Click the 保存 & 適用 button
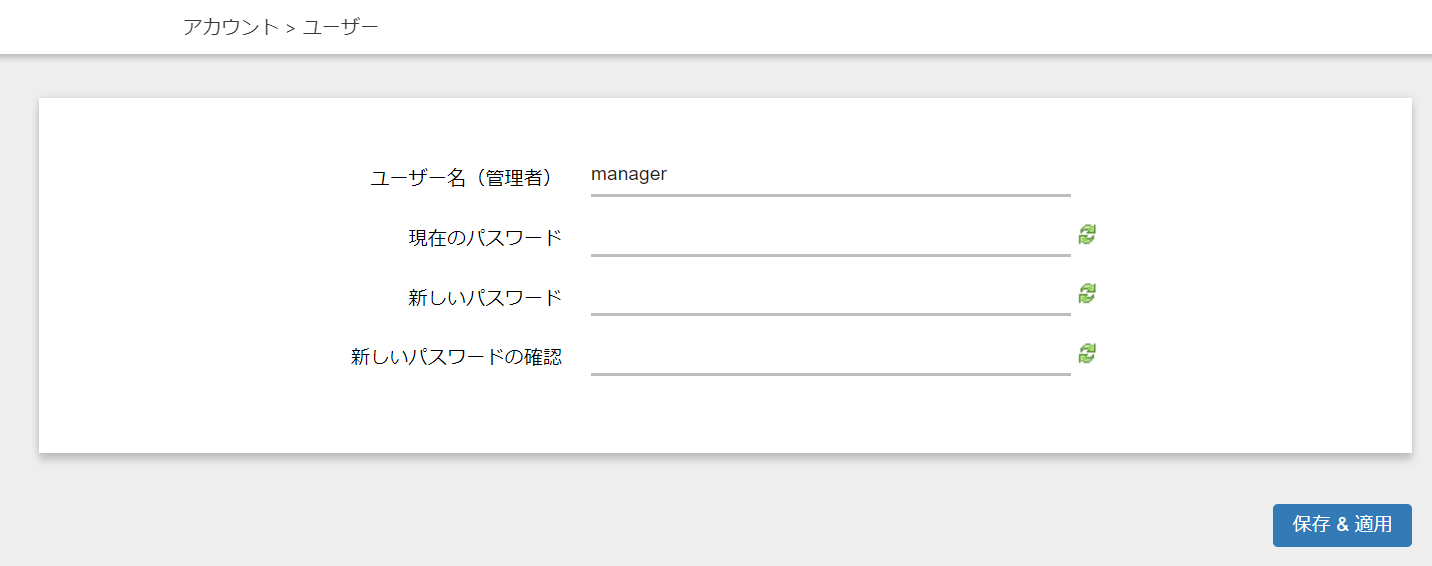Image resolution: width=1432 pixels, height=566 pixels. [x=1341, y=525]
